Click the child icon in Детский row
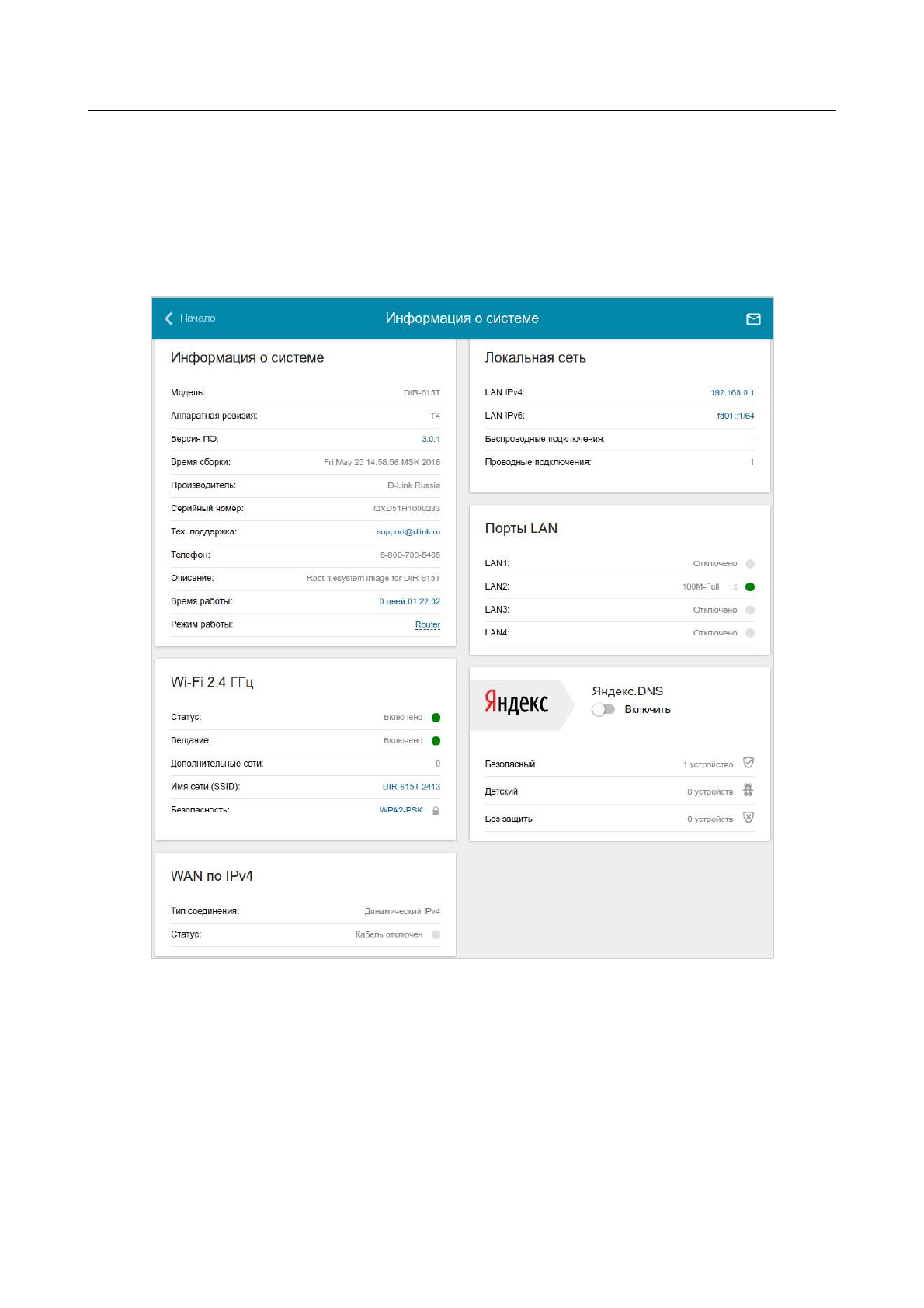Viewport: 924px width, 1308px height. [748, 790]
